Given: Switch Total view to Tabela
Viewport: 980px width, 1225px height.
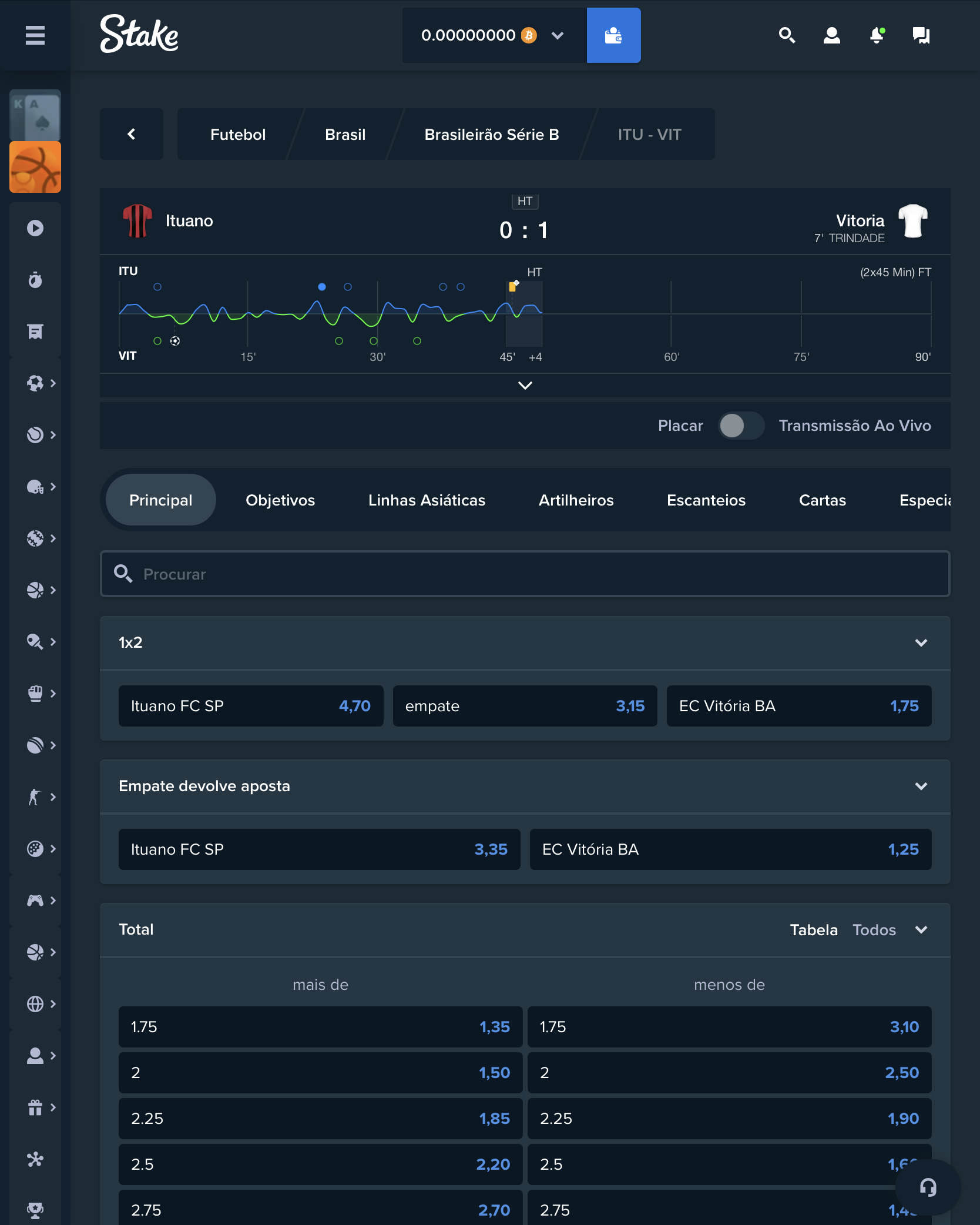Looking at the screenshot, I should [814, 930].
